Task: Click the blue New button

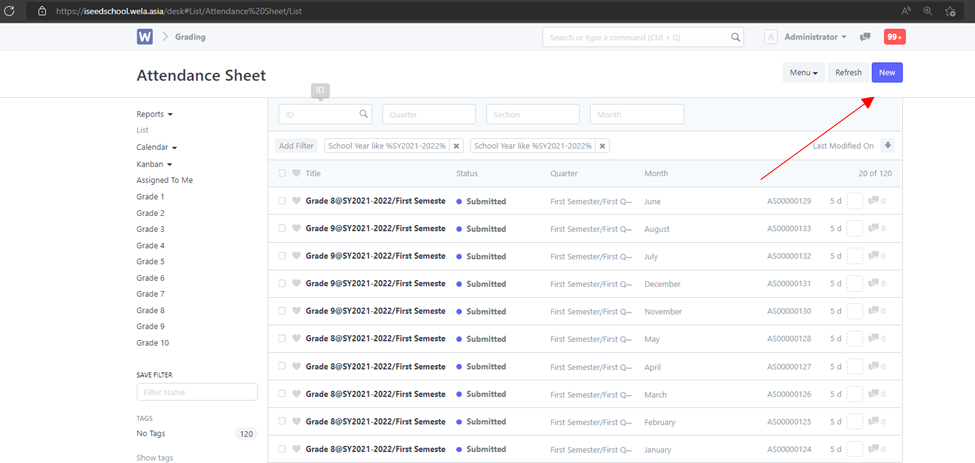Action: pos(886,73)
